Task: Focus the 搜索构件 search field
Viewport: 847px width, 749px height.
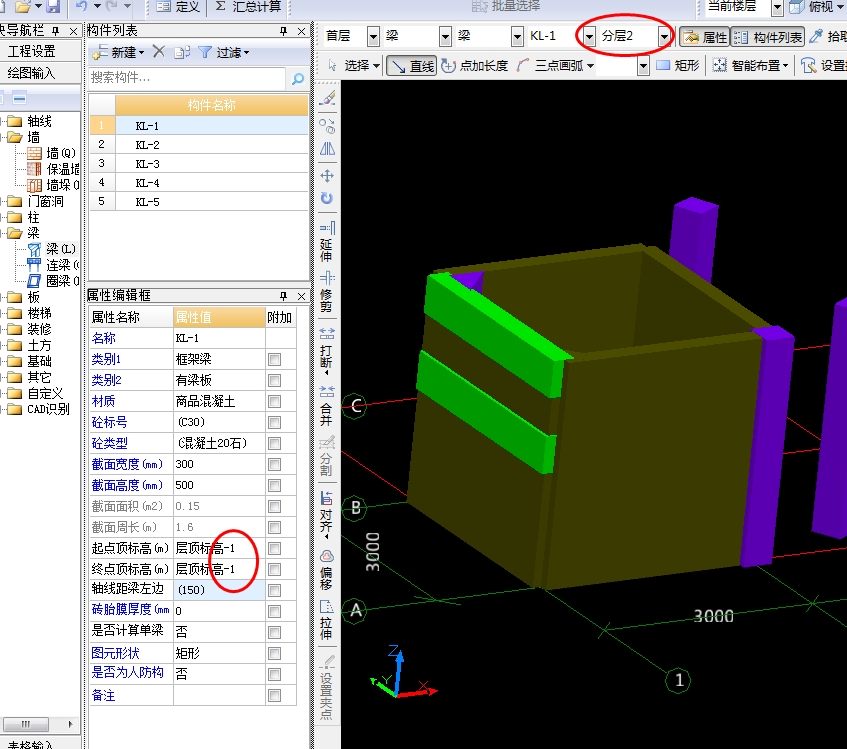Action: point(187,78)
